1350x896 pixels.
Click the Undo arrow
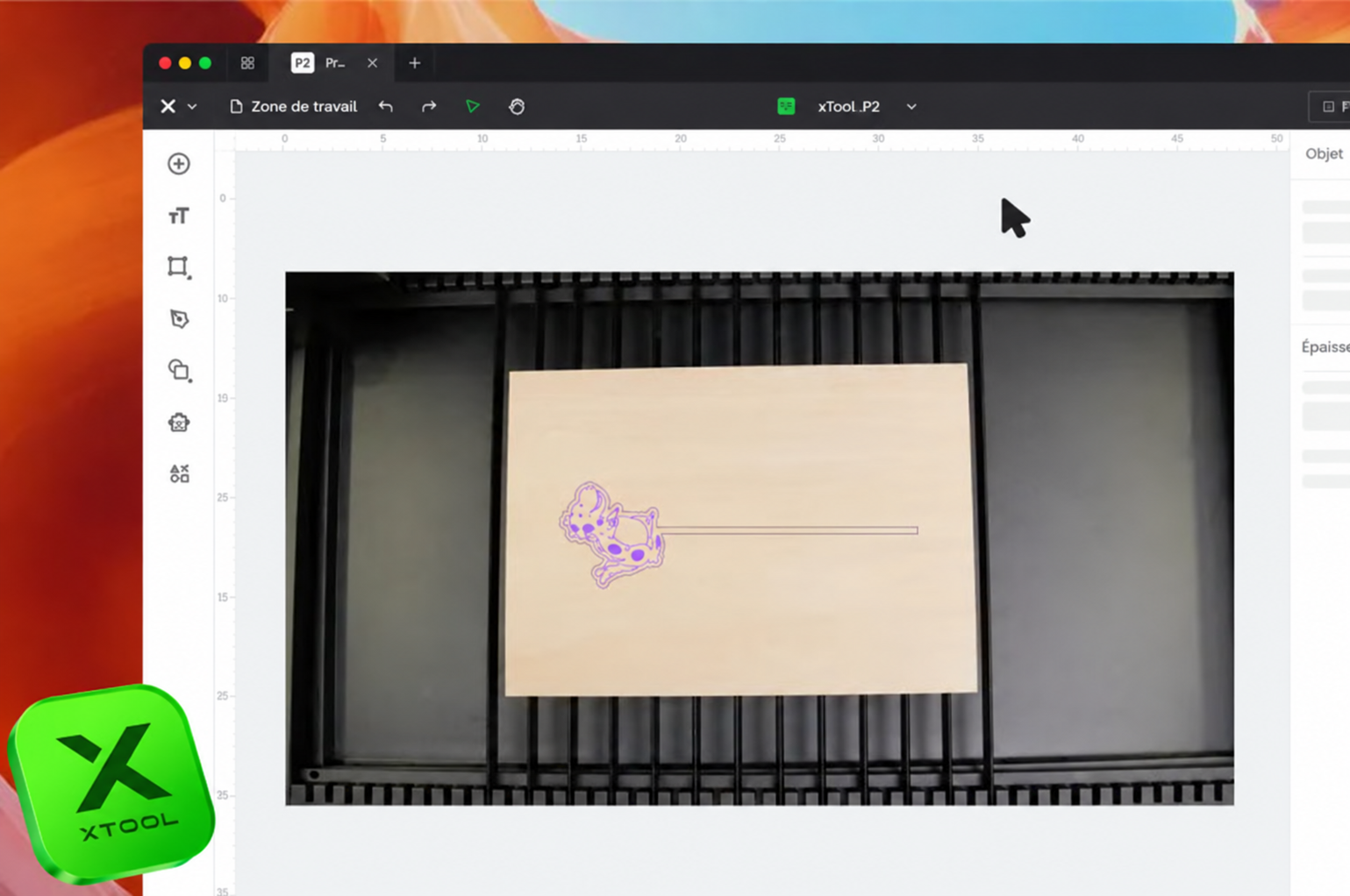click(x=386, y=106)
